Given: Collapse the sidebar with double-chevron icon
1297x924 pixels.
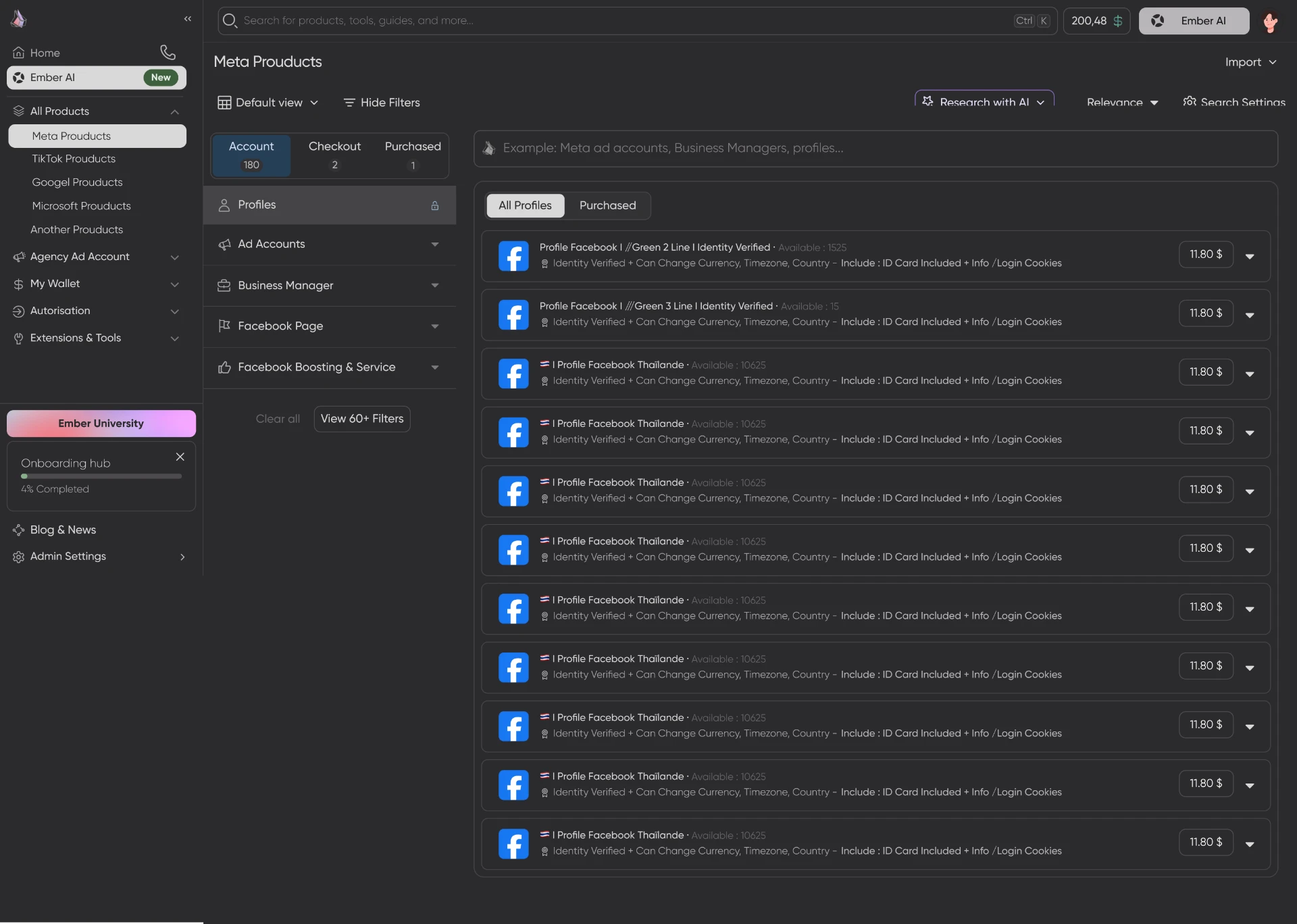Looking at the screenshot, I should [x=188, y=19].
